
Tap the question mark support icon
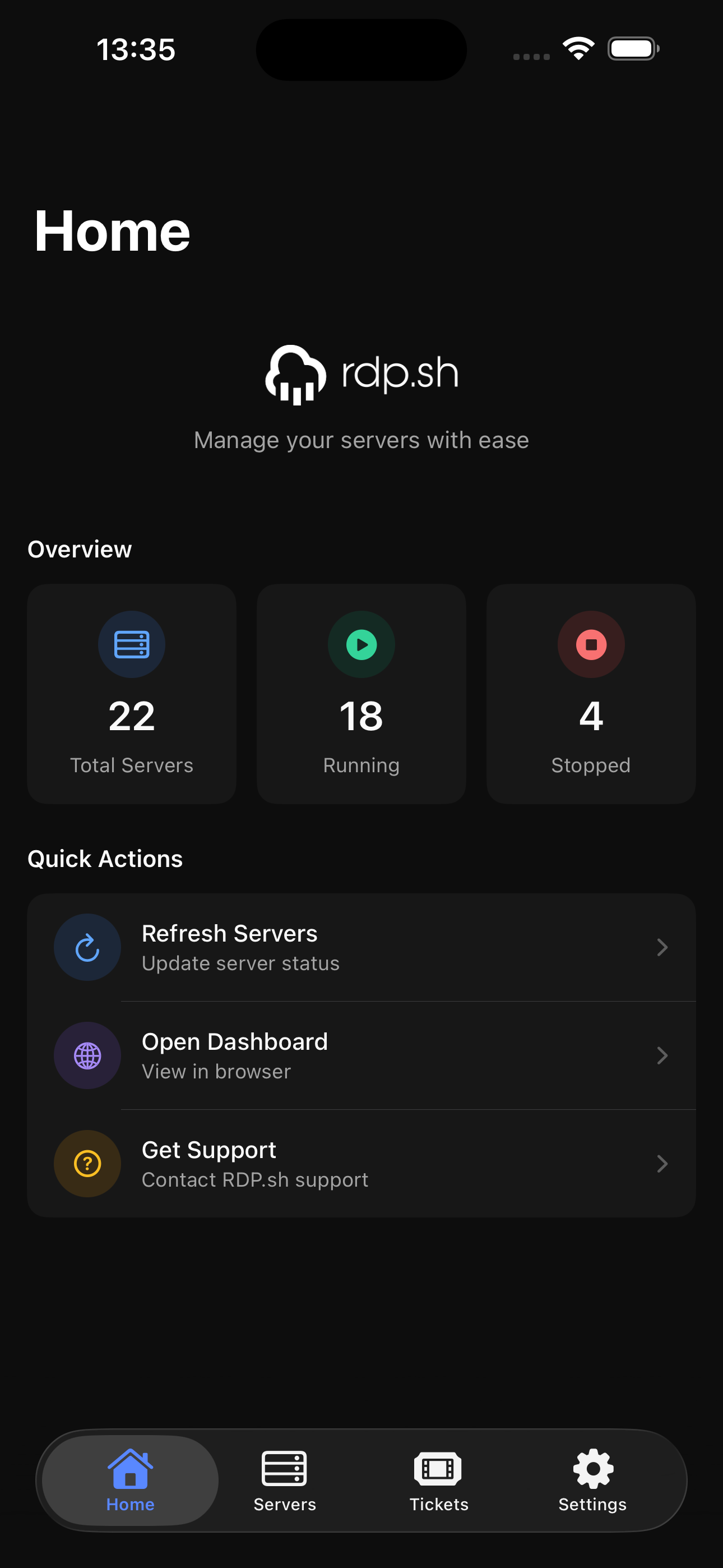(87, 1163)
